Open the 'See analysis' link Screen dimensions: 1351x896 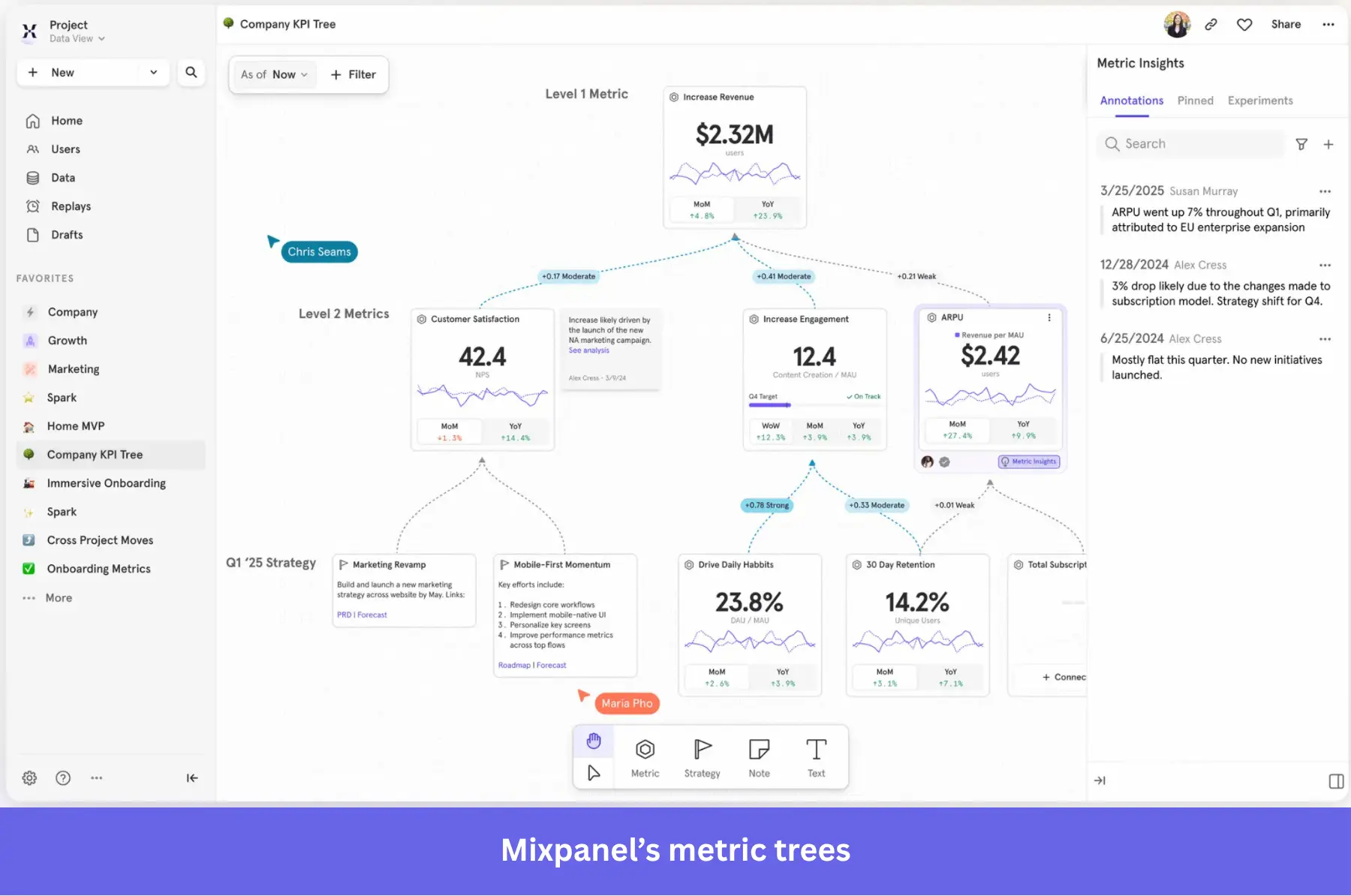click(x=588, y=350)
